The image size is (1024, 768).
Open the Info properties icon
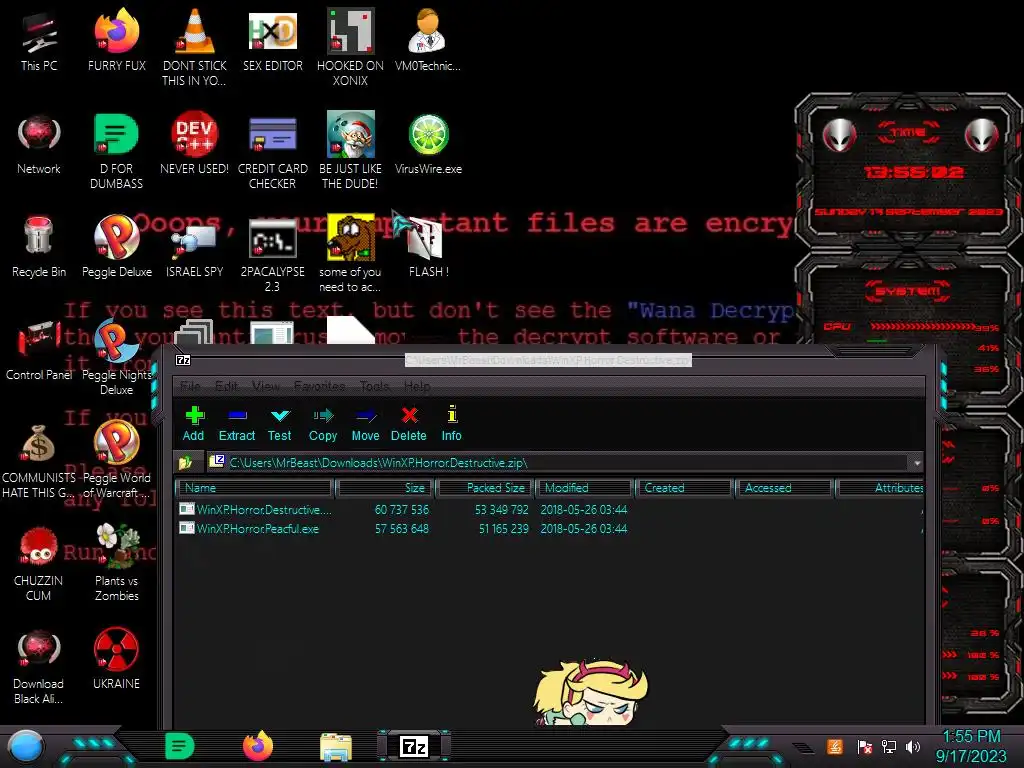pos(451,424)
